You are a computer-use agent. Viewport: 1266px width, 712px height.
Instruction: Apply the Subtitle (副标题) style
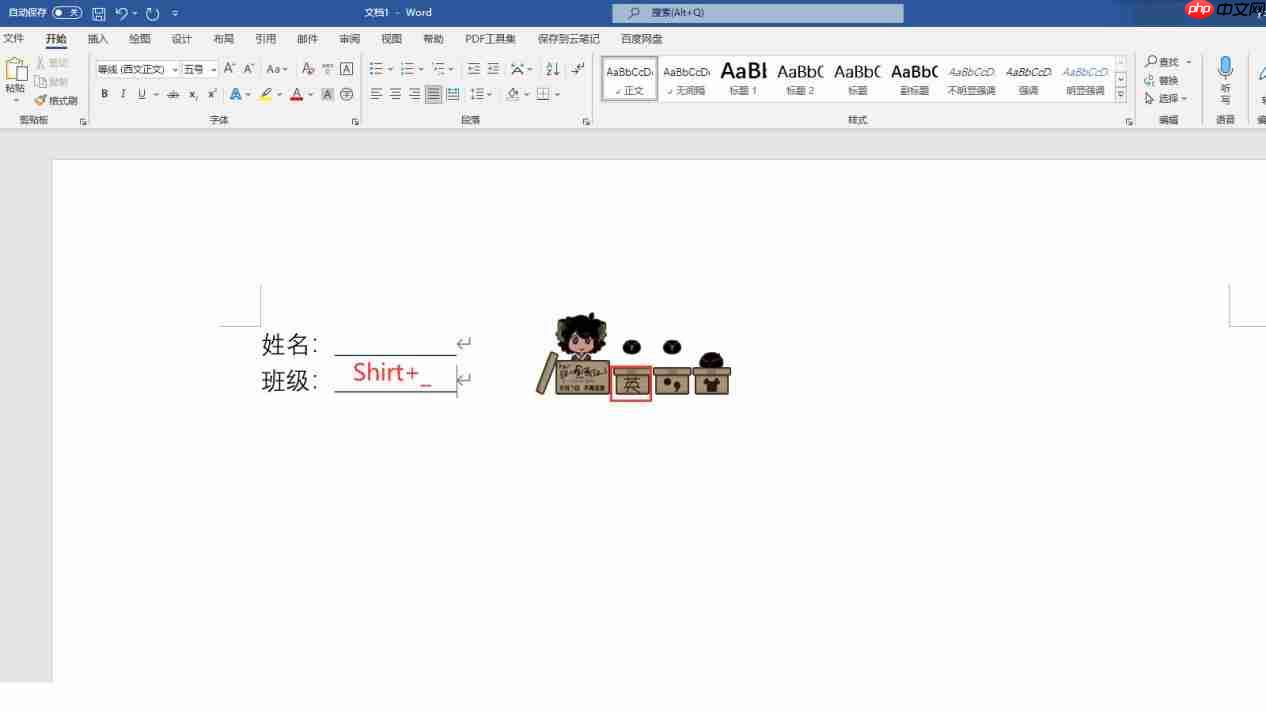pyautogui.click(x=914, y=79)
